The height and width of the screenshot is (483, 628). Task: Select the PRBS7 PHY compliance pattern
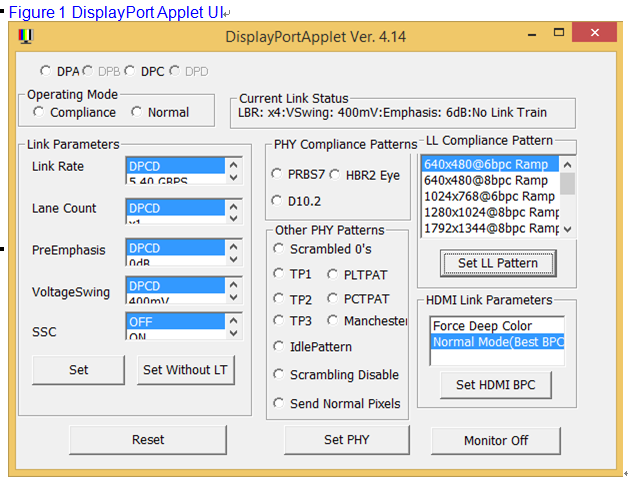pyautogui.click(x=276, y=174)
